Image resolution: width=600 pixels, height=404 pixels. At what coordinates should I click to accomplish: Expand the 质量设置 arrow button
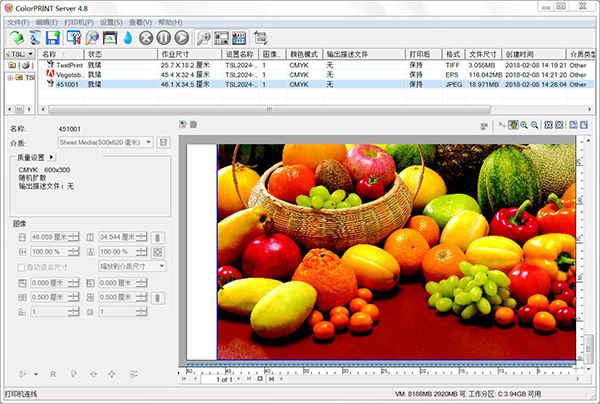[x=52, y=157]
